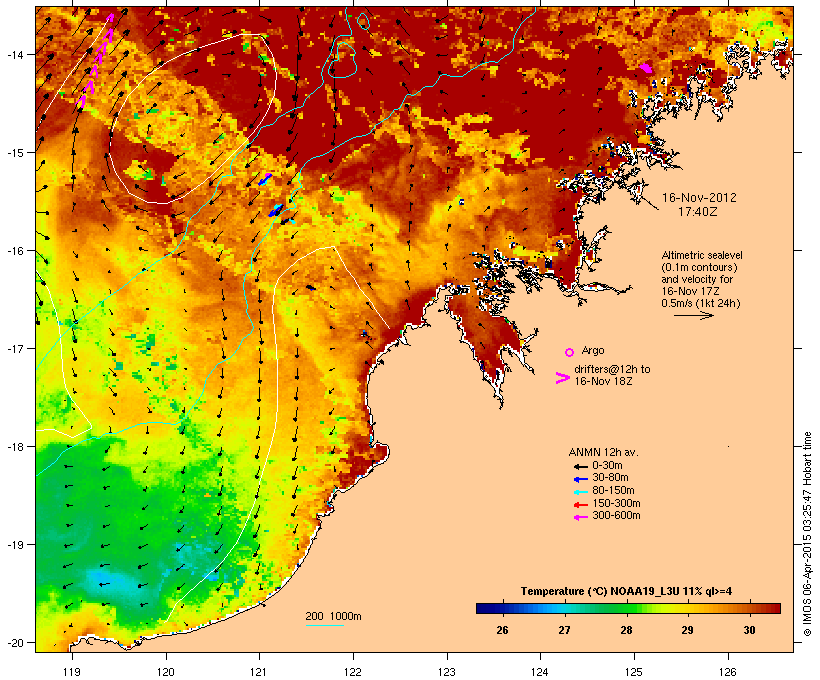Select the '16-Nov-2012' date text
The width and height of the screenshot is (820, 680).
coord(699,198)
